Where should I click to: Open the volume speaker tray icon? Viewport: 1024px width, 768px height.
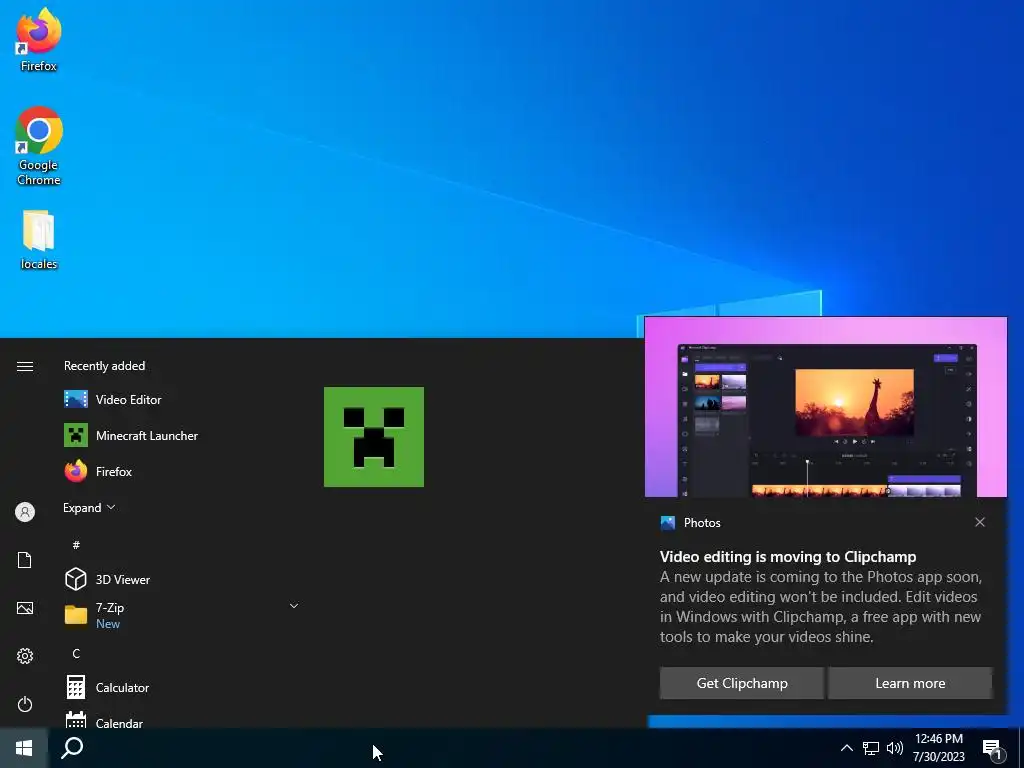(895, 748)
